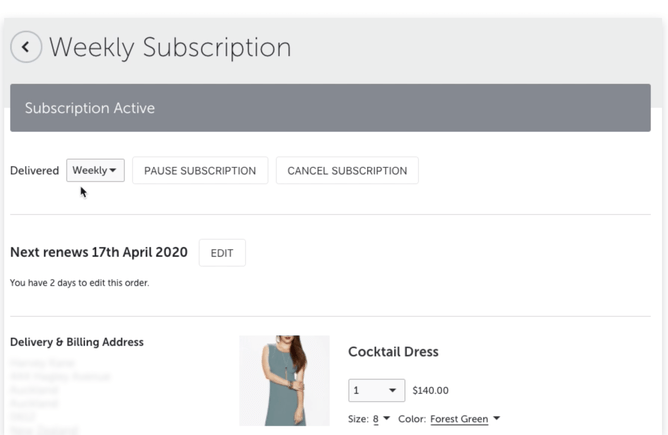Open the Weekly delivery frequency dropdown
This screenshot has height=435, width=668.
[x=95, y=171]
